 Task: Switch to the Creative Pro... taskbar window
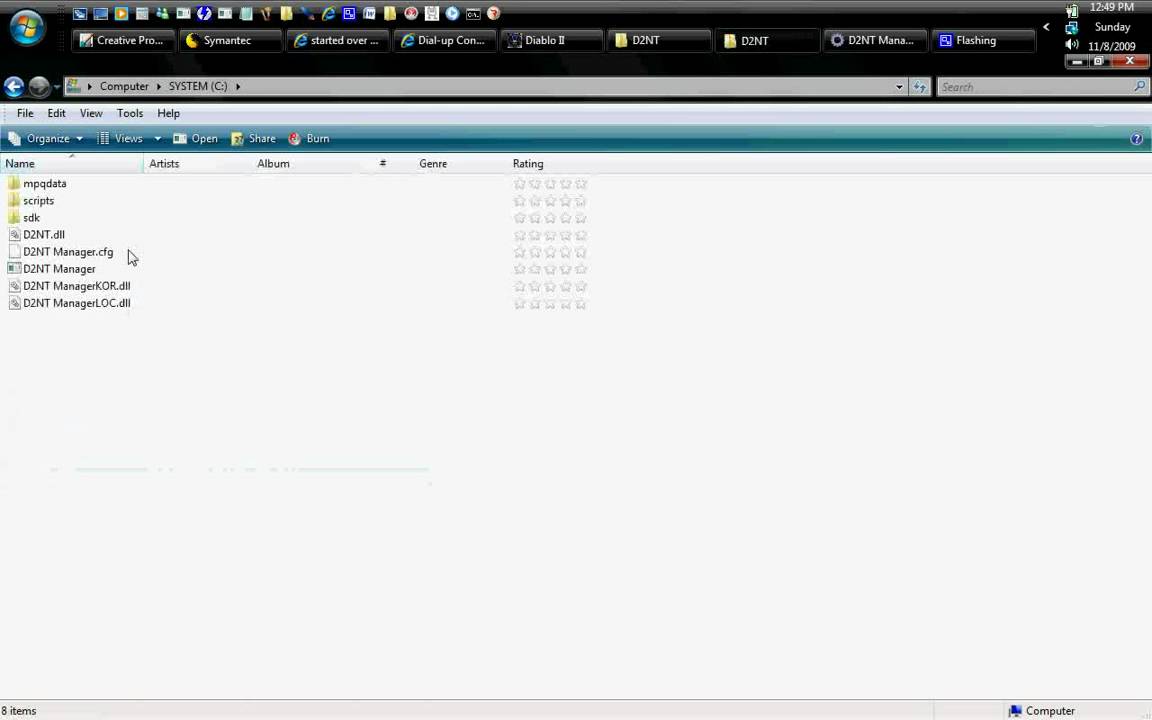(x=123, y=40)
